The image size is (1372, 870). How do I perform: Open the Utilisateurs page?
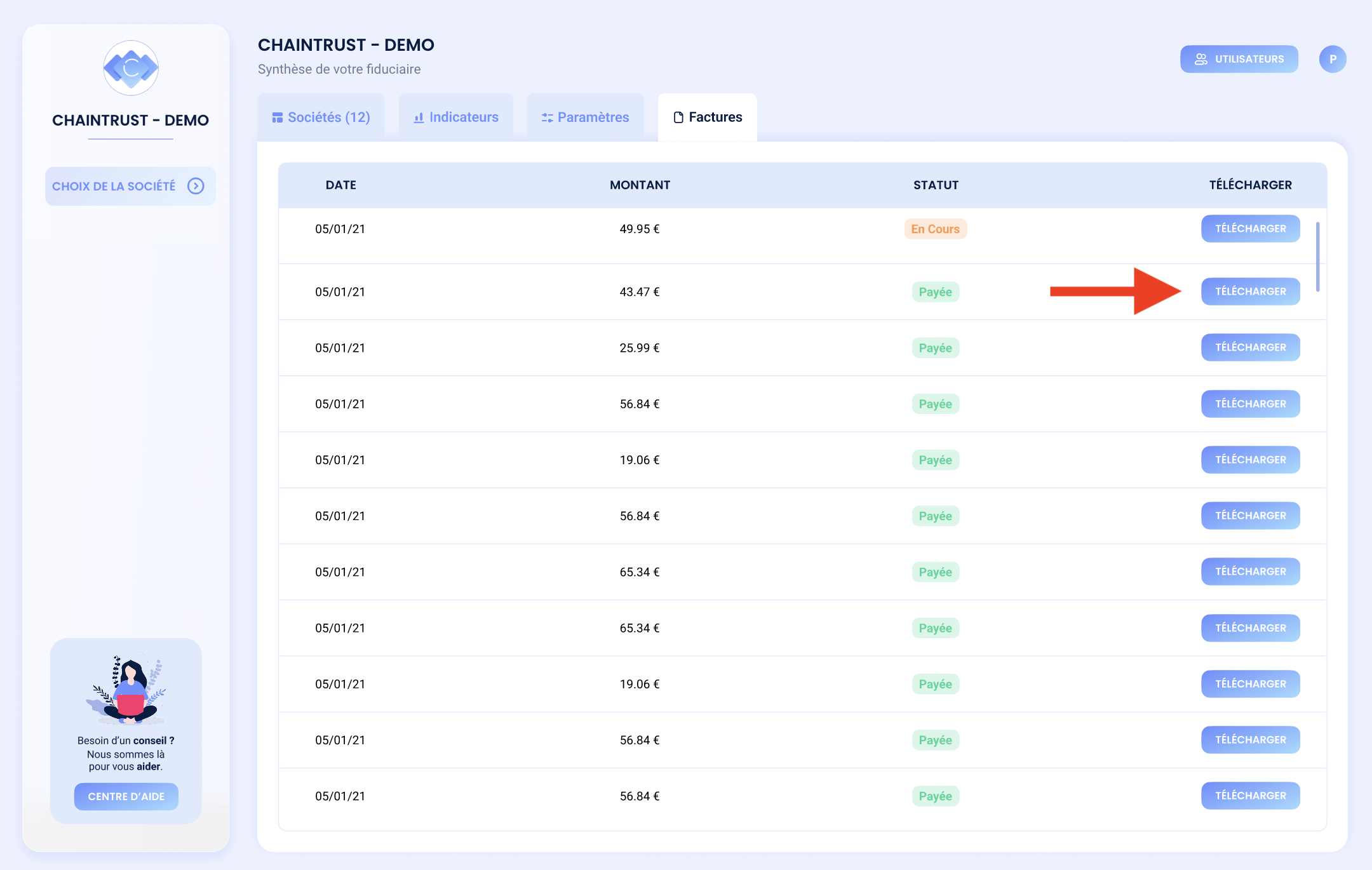coord(1239,59)
